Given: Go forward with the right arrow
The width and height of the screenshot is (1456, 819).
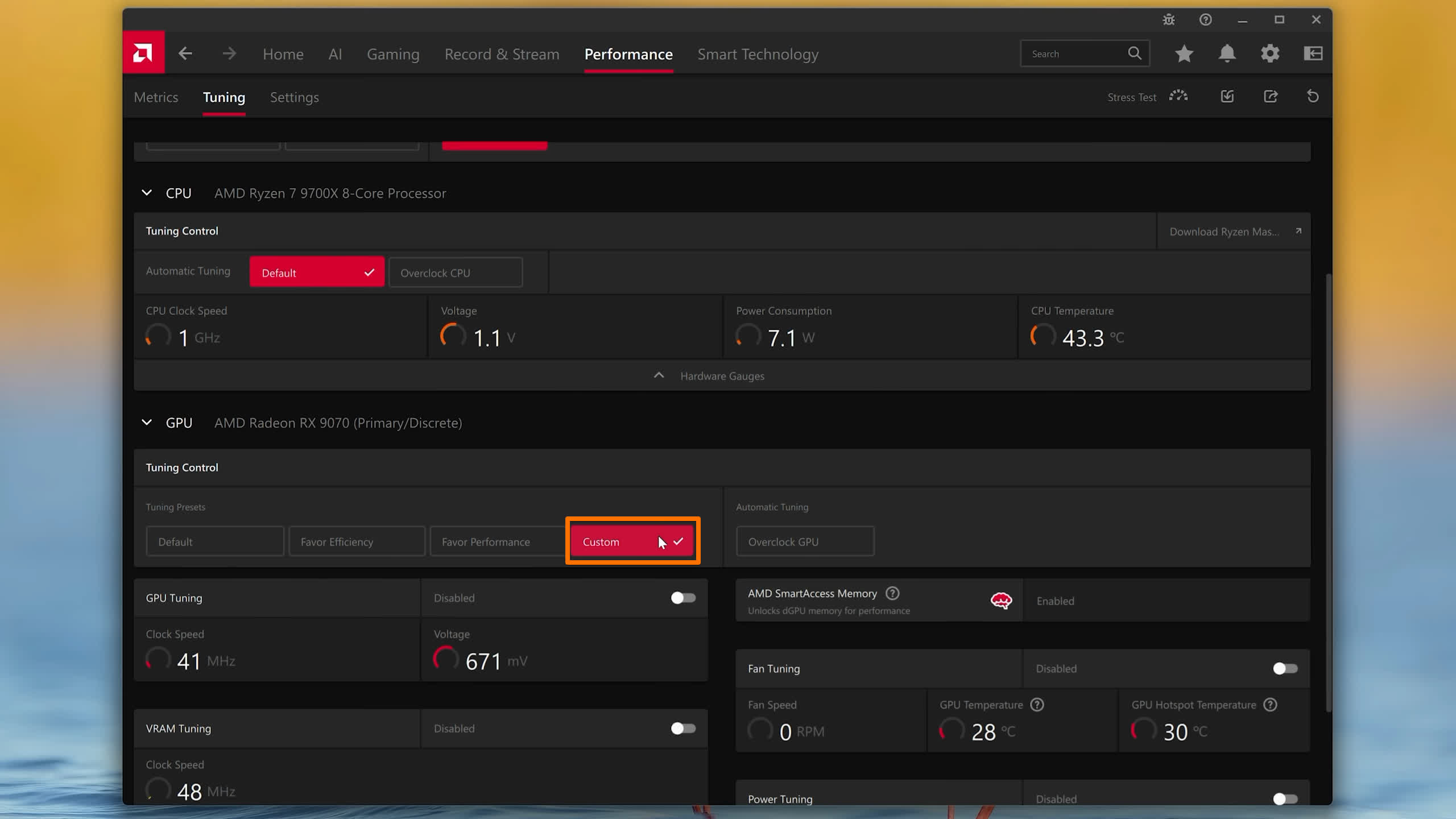Looking at the screenshot, I should coord(229,53).
